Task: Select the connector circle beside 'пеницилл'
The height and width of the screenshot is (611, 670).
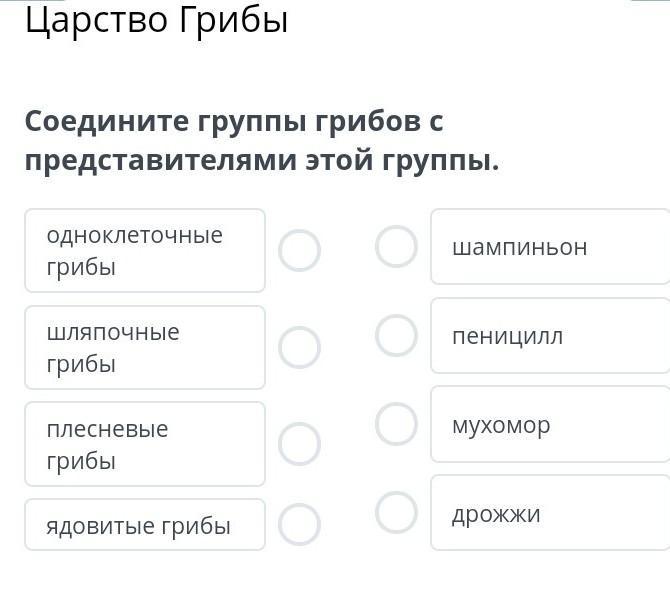Action: point(396,336)
